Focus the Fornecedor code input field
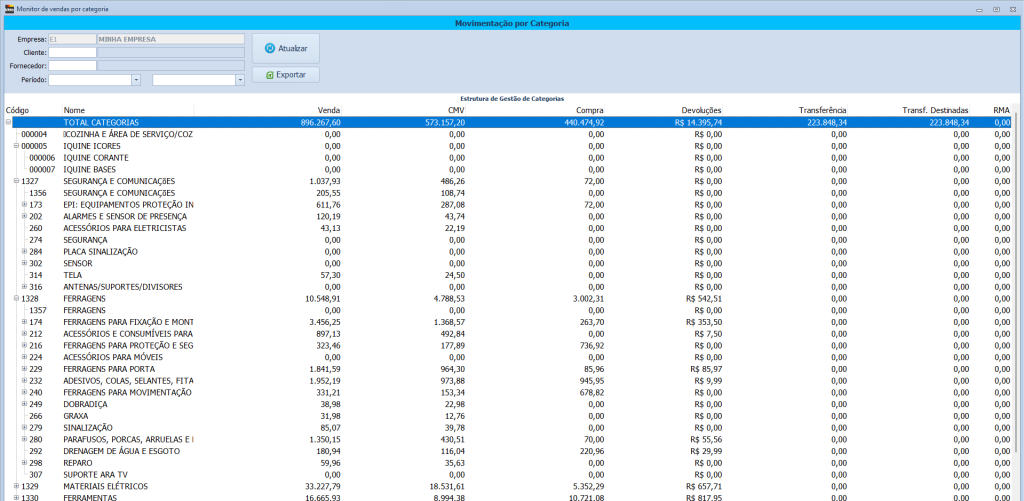1024x501 pixels. [72, 66]
